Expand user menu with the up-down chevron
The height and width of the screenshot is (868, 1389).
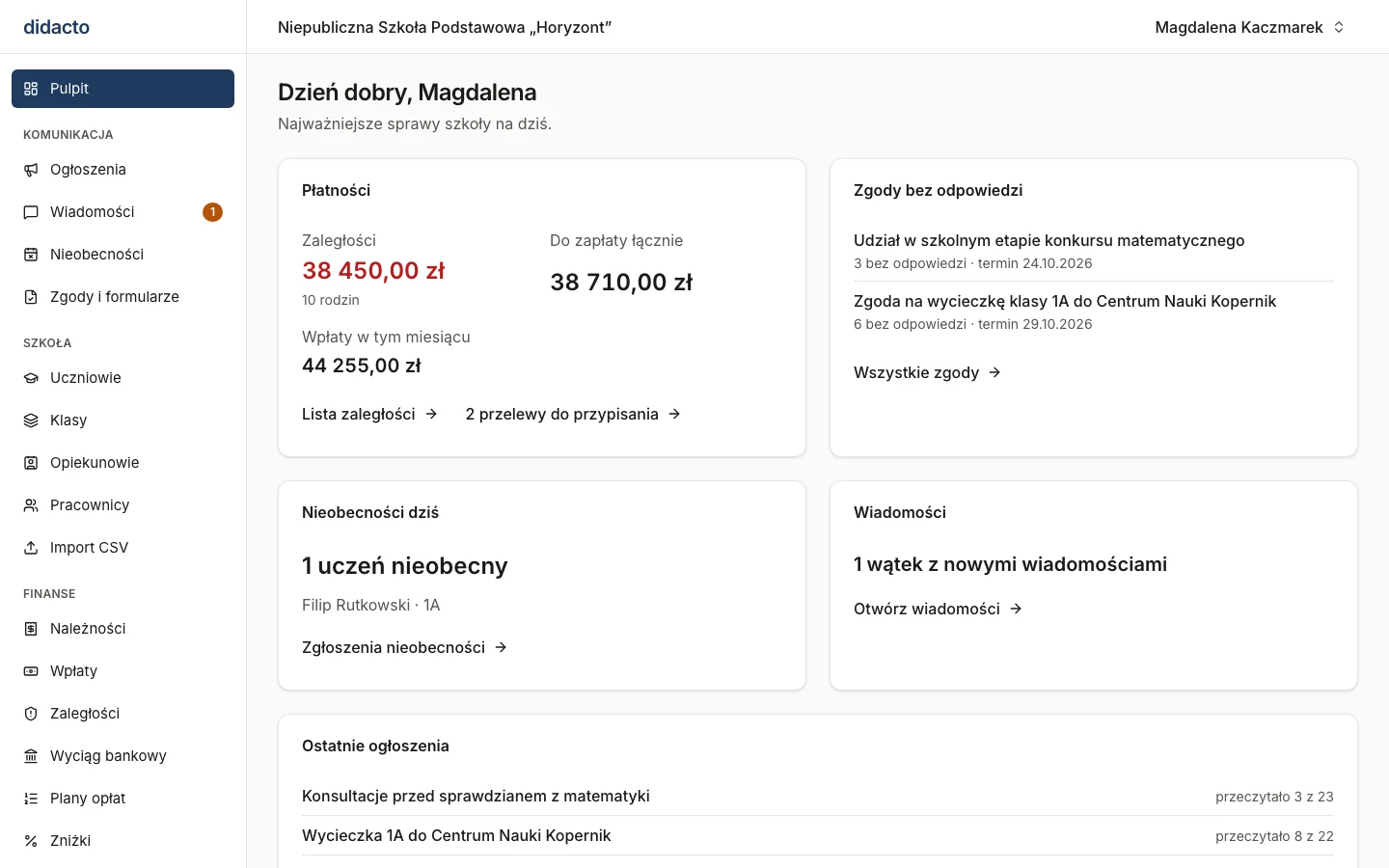[1339, 27]
